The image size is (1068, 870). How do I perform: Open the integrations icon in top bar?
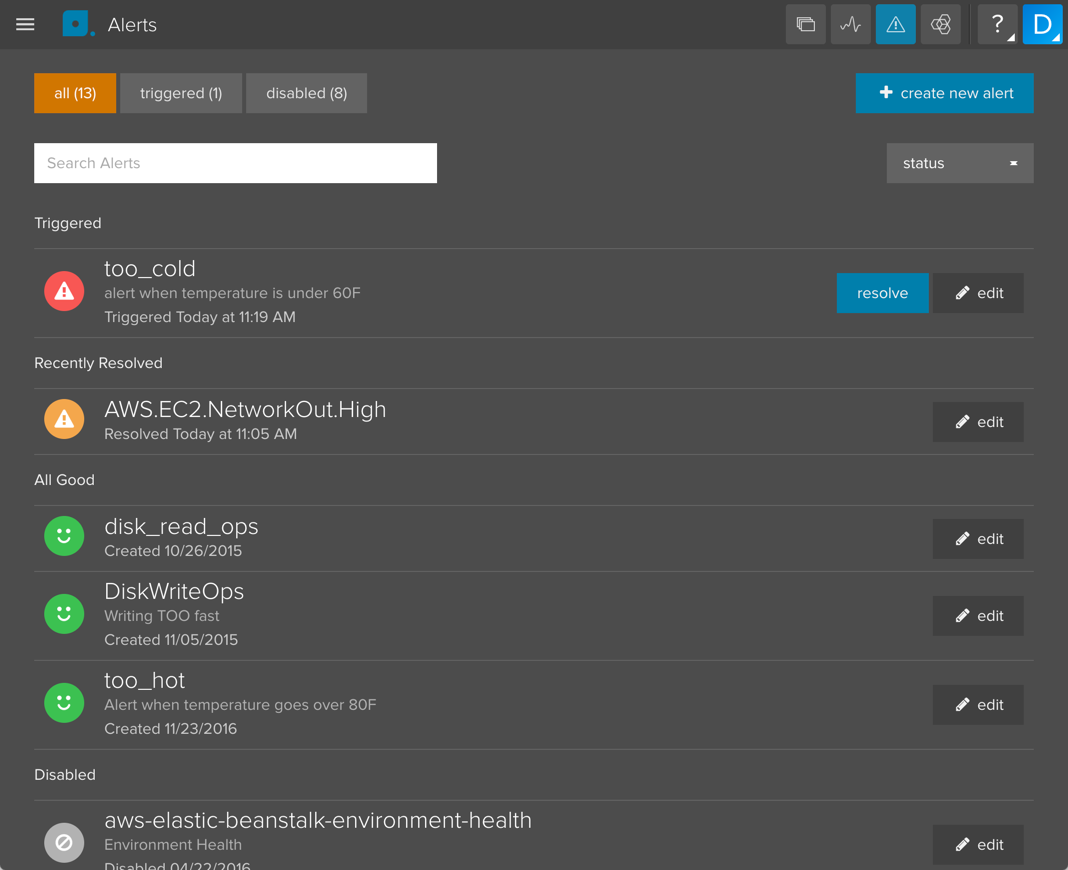940,25
